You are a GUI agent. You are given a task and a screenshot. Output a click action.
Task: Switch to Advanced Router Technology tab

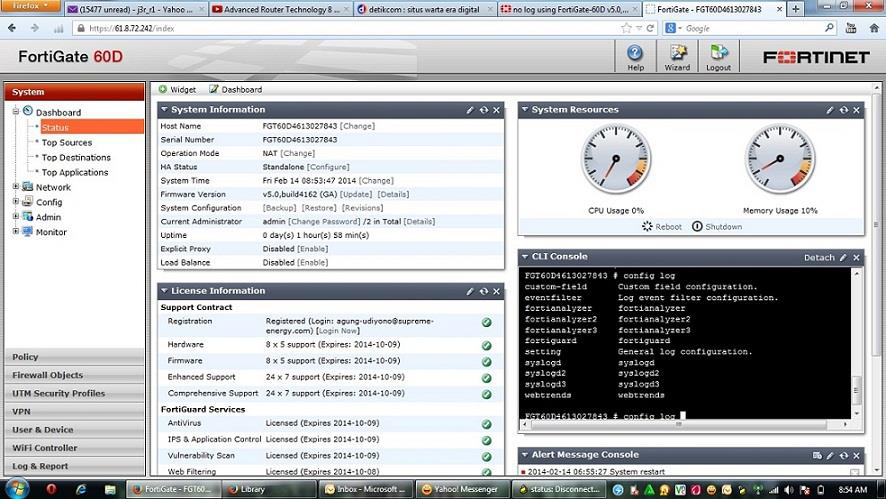pos(281,9)
